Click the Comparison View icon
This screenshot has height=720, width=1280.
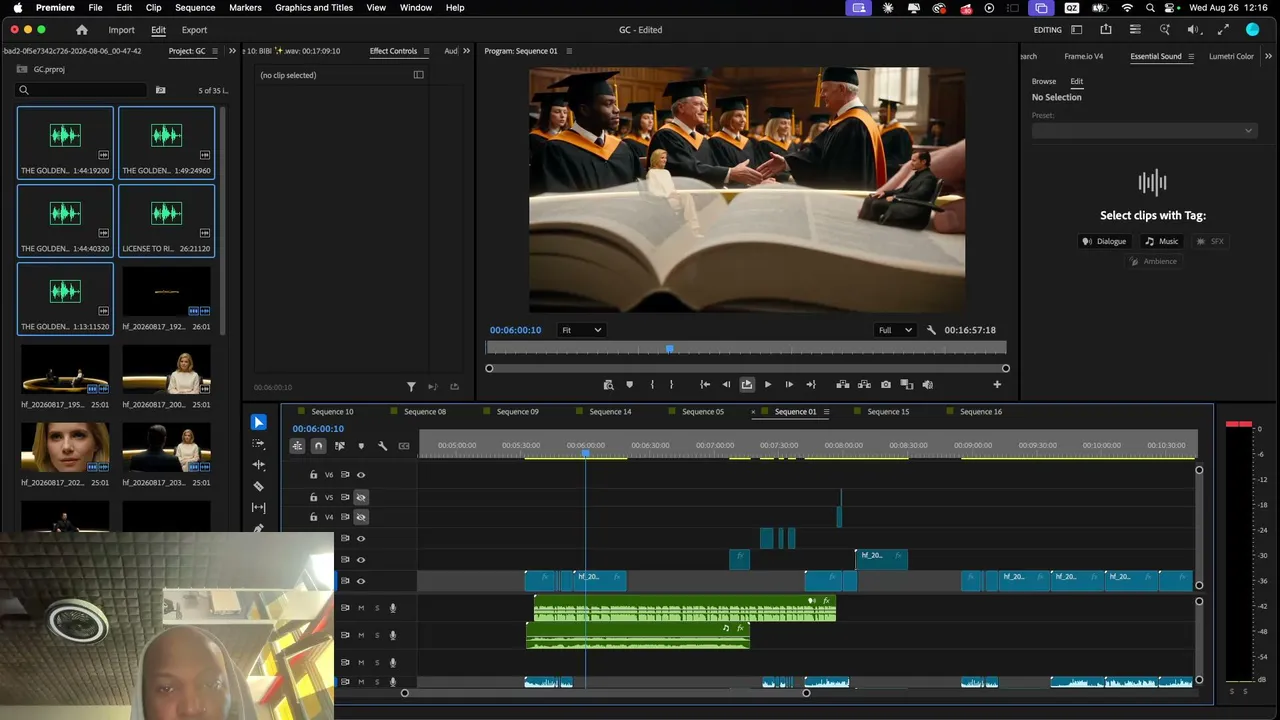click(907, 385)
